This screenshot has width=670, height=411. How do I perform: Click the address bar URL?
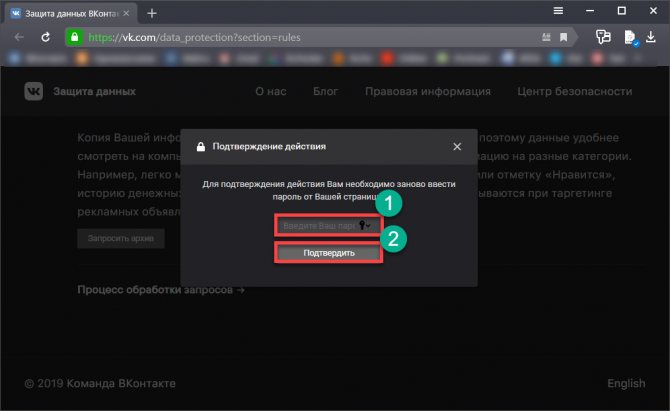tap(194, 38)
